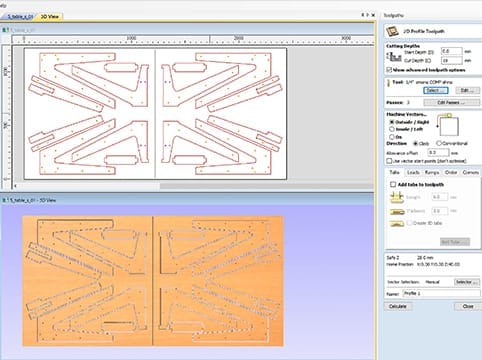Image resolution: width=482 pixels, height=360 pixels.
Task: Click the left arrow in view tab strip
Action: (x=362, y=15)
